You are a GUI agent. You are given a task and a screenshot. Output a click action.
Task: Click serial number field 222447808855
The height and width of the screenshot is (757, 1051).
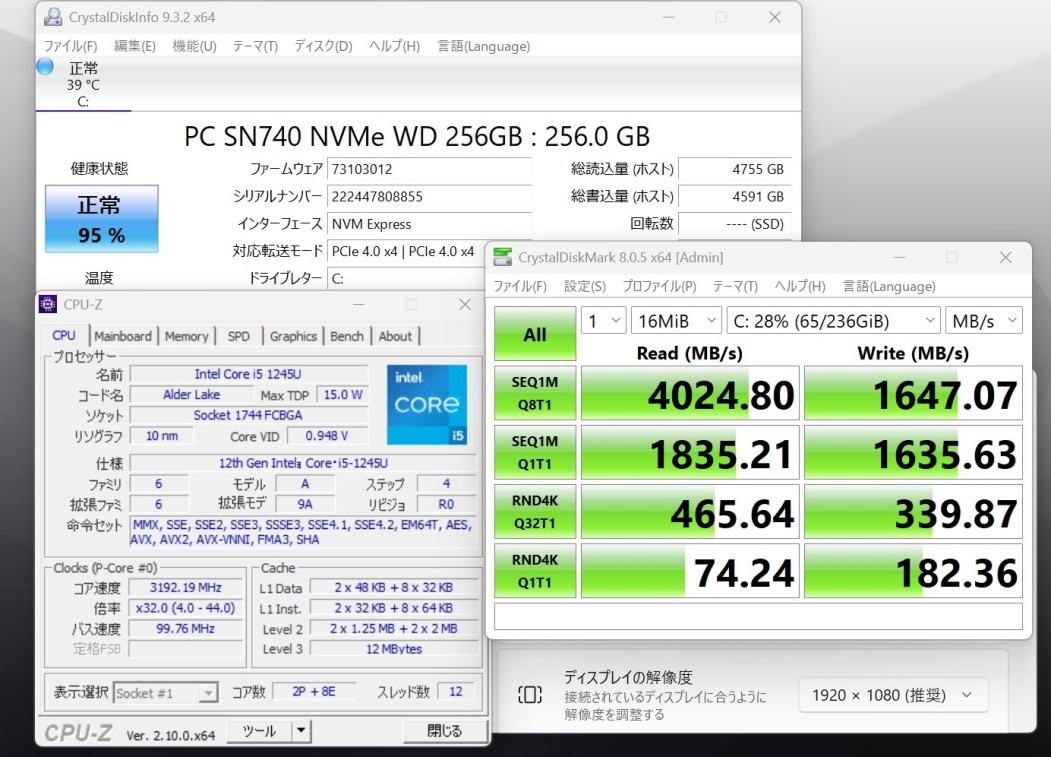coord(429,196)
